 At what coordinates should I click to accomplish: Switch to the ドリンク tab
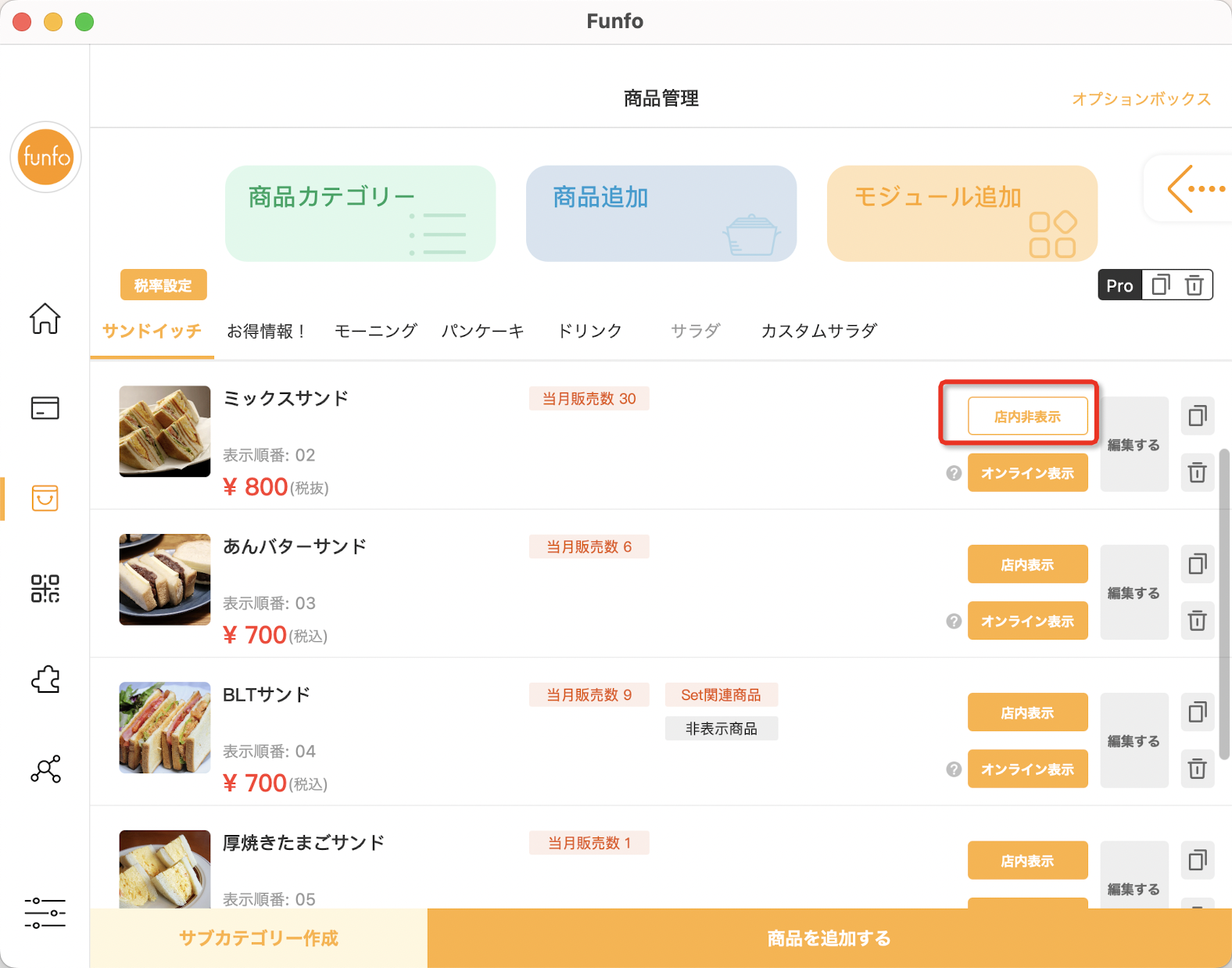point(589,331)
